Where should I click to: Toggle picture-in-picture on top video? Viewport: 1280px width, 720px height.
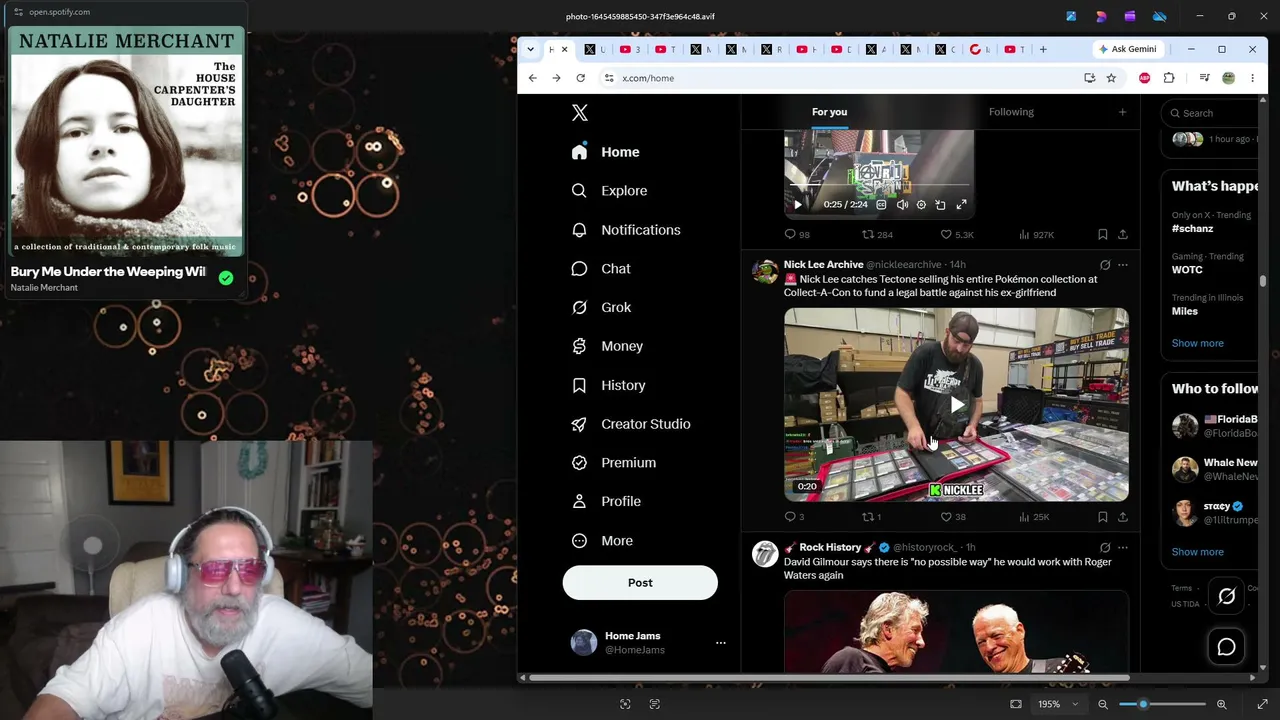pyautogui.click(x=940, y=205)
